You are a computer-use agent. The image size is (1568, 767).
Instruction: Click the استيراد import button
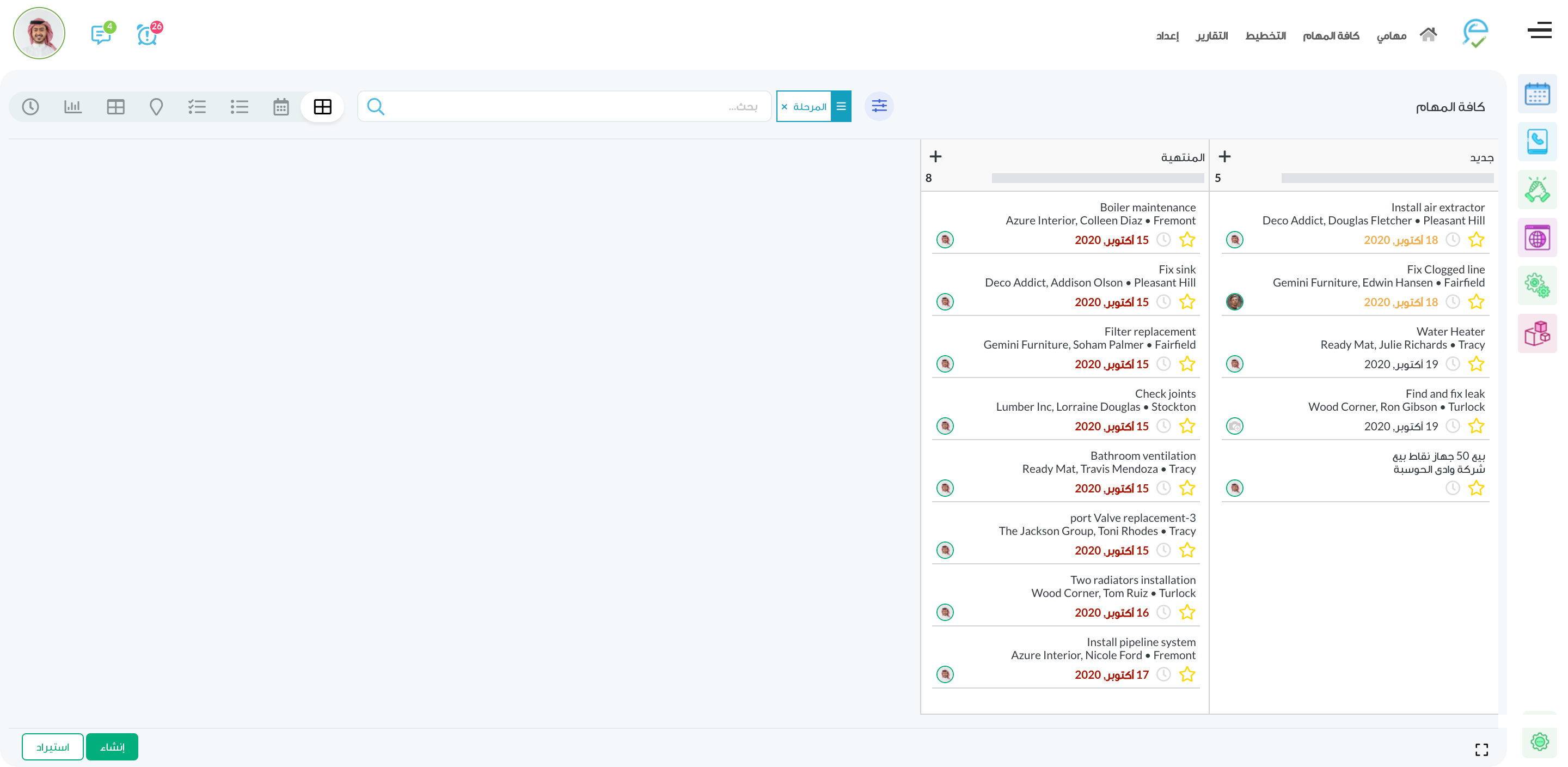click(x=52, y=747)
